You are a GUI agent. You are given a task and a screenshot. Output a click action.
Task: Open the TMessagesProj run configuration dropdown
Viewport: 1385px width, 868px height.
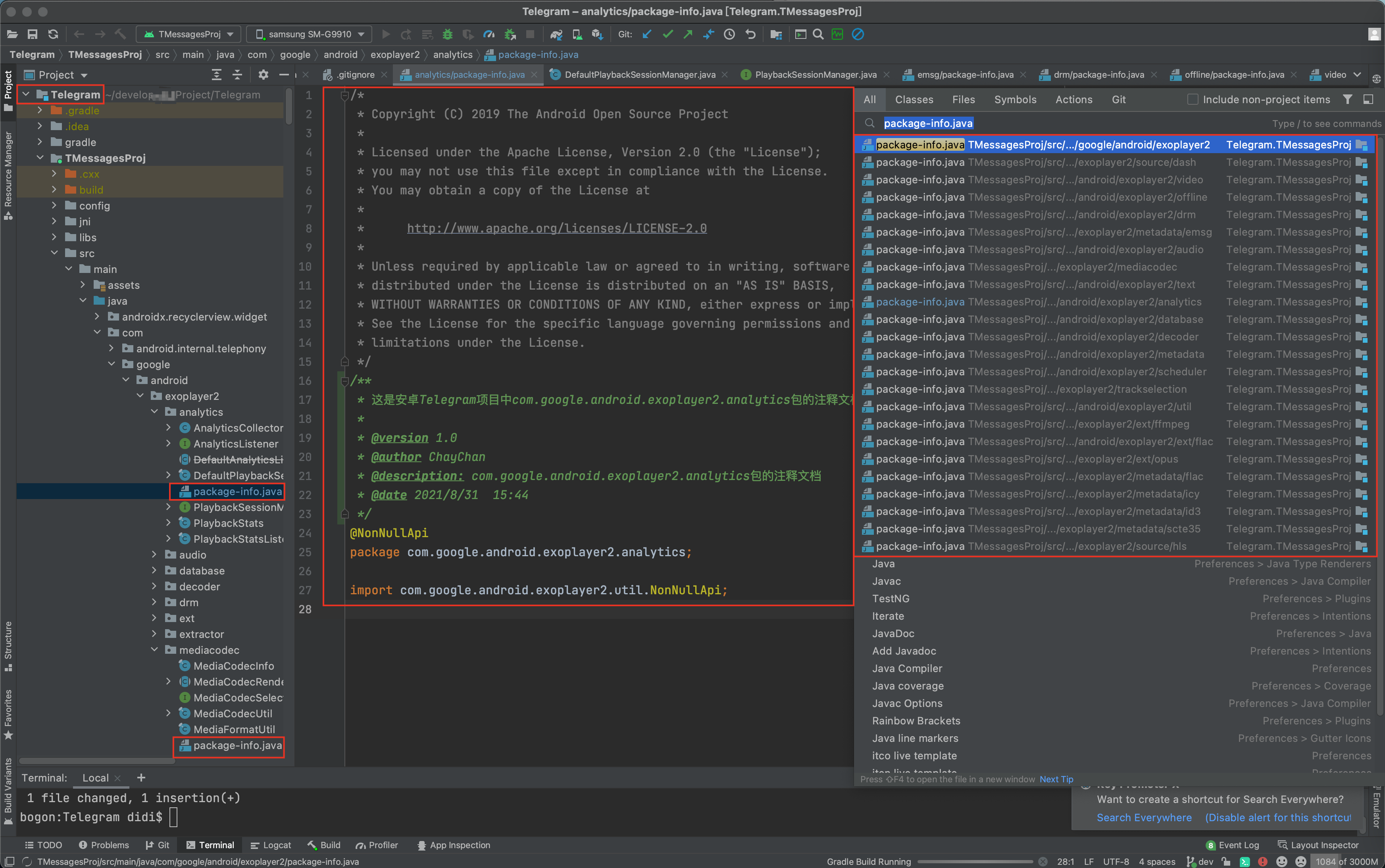[189, 35]
